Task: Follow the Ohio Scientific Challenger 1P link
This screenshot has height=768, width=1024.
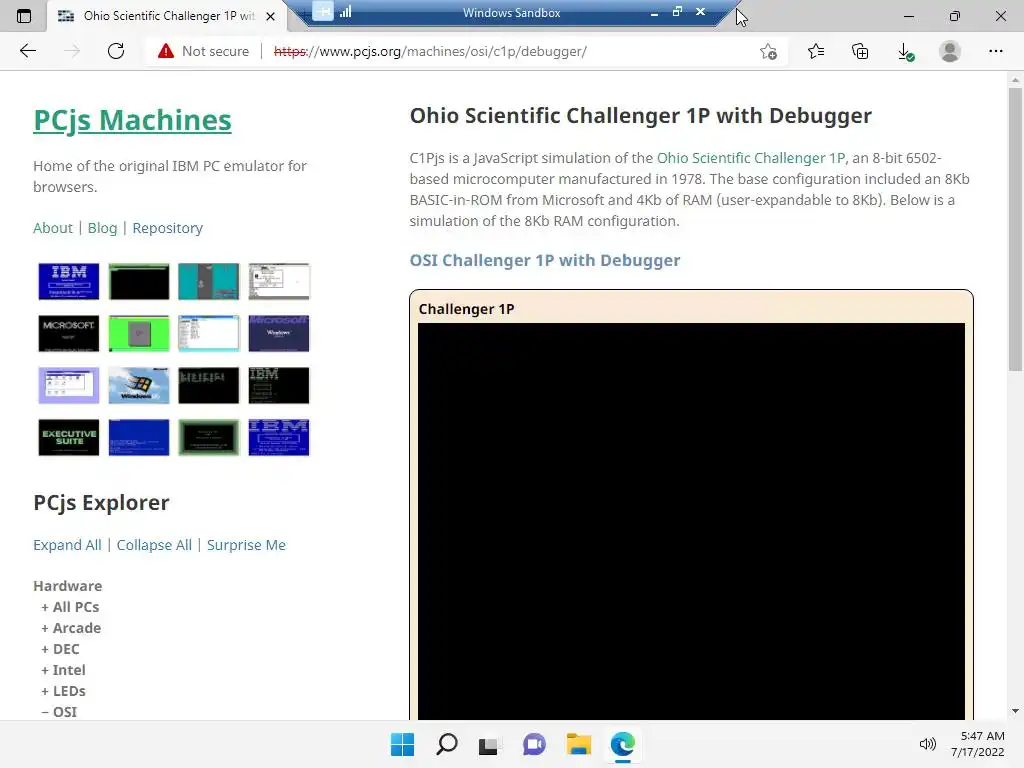Action: point(750,158)
